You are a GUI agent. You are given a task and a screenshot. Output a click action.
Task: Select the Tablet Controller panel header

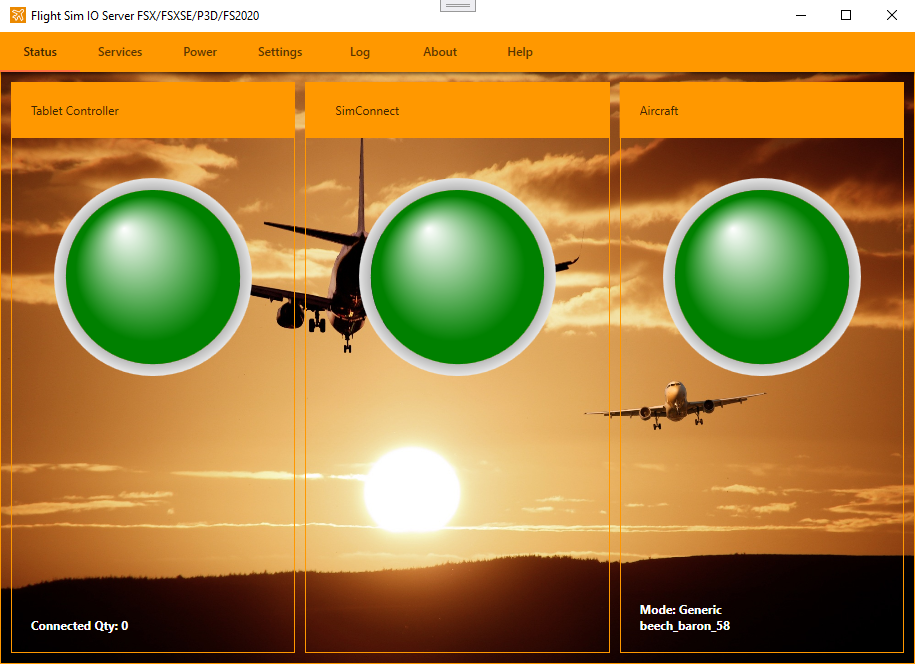point(153,110)
